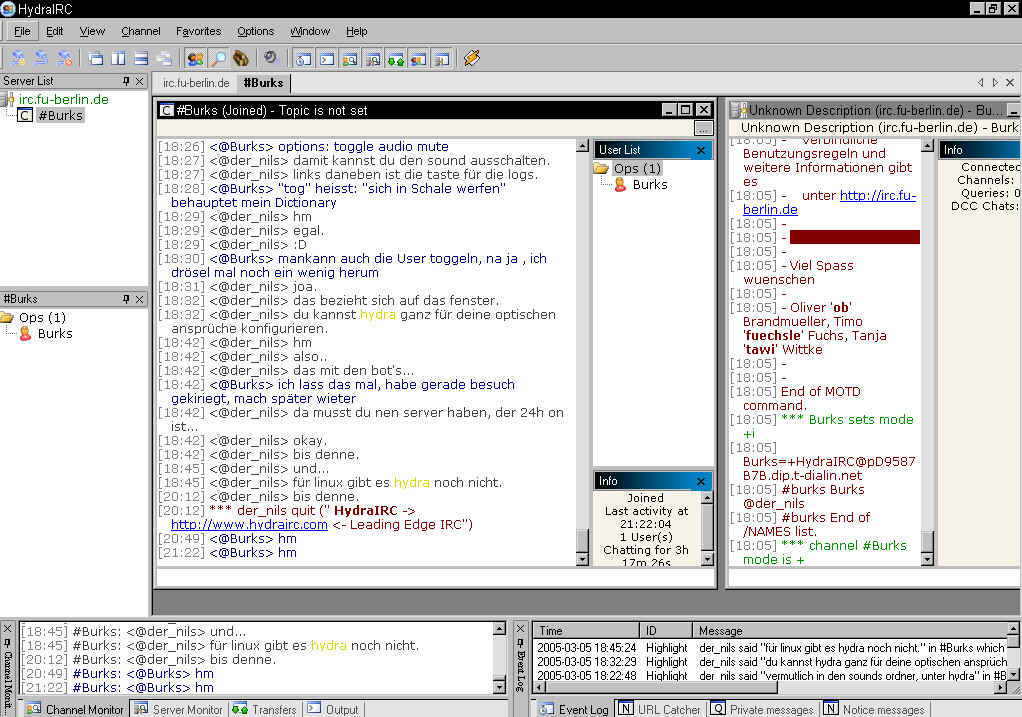The height and width of the screenshot is (717, 1022).
Task: Collapse Ops (1) group in User List
Action: click(x=637, y=168)
